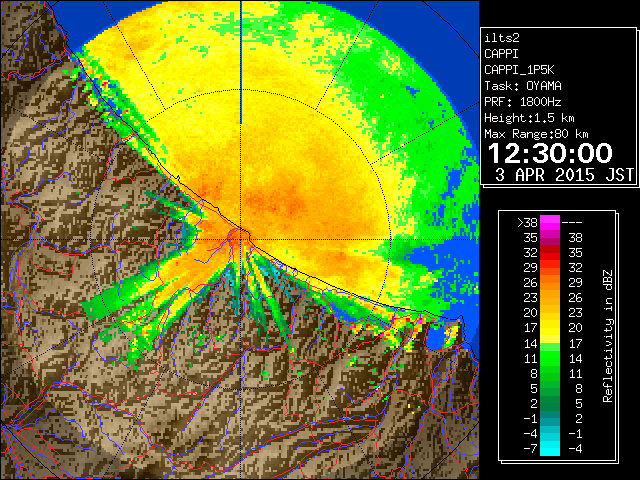Click the '-7' label at the legend bottom
Viewport: 640px width, 480px height.
point(530,449)
